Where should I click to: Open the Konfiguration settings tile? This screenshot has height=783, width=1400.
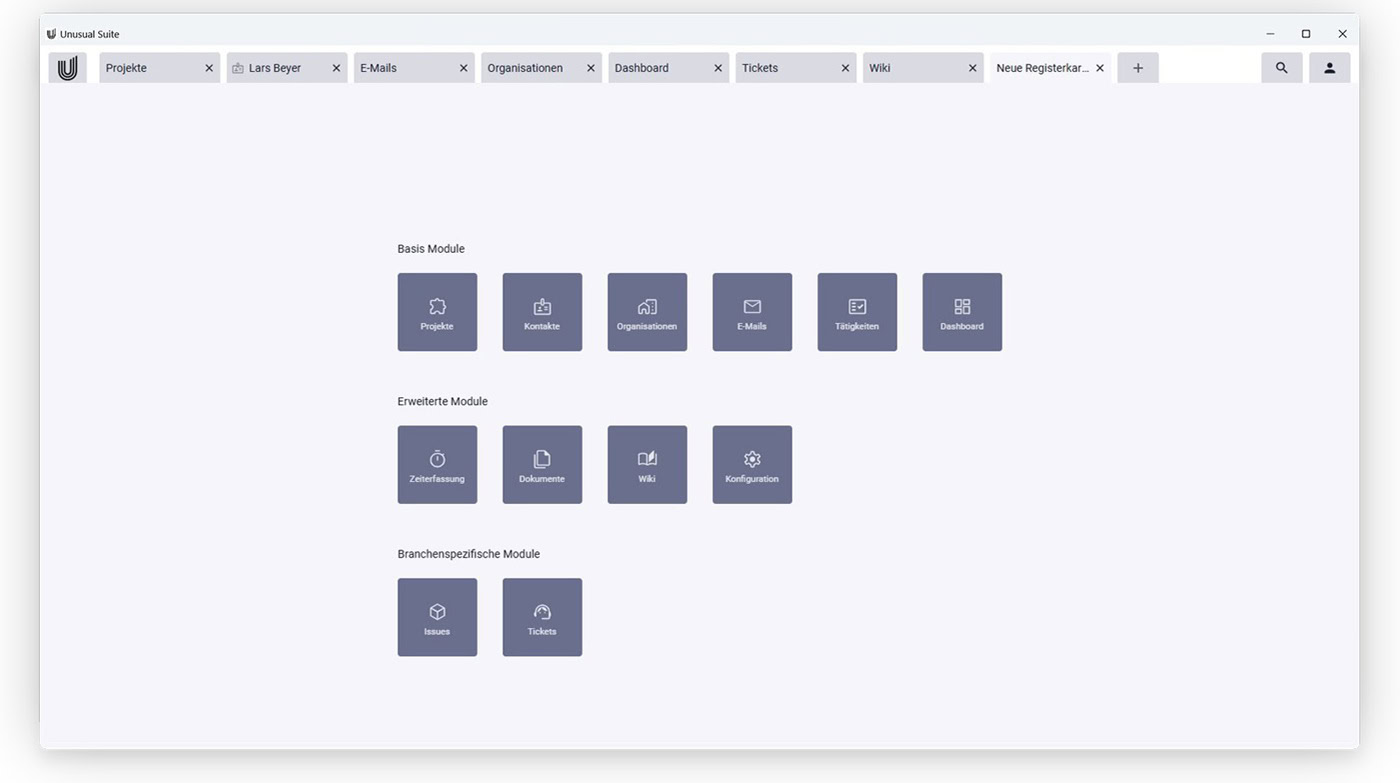(752, 465)
